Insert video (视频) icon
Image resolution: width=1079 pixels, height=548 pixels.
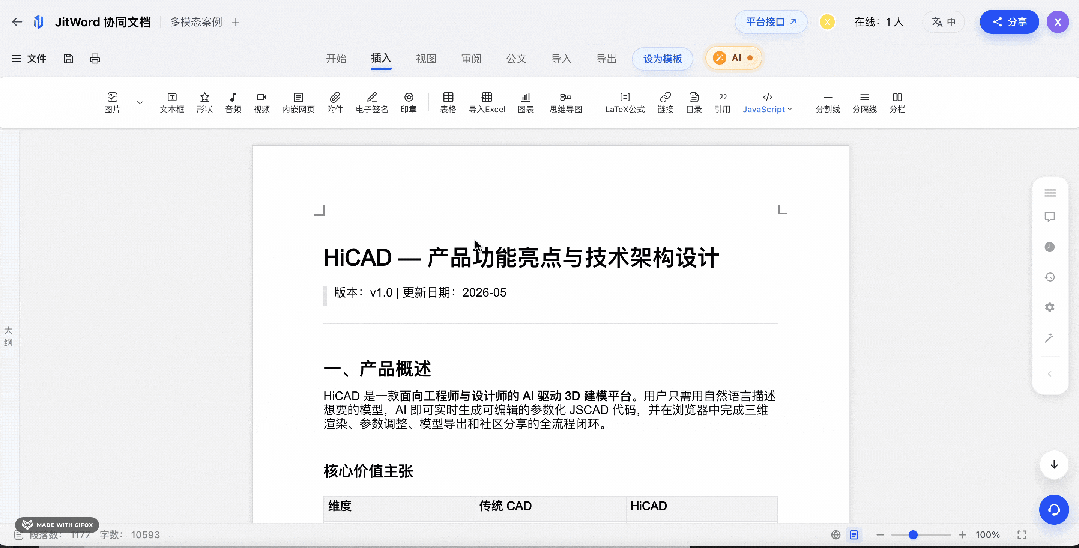pyautogui.click(x=261, y=97)
